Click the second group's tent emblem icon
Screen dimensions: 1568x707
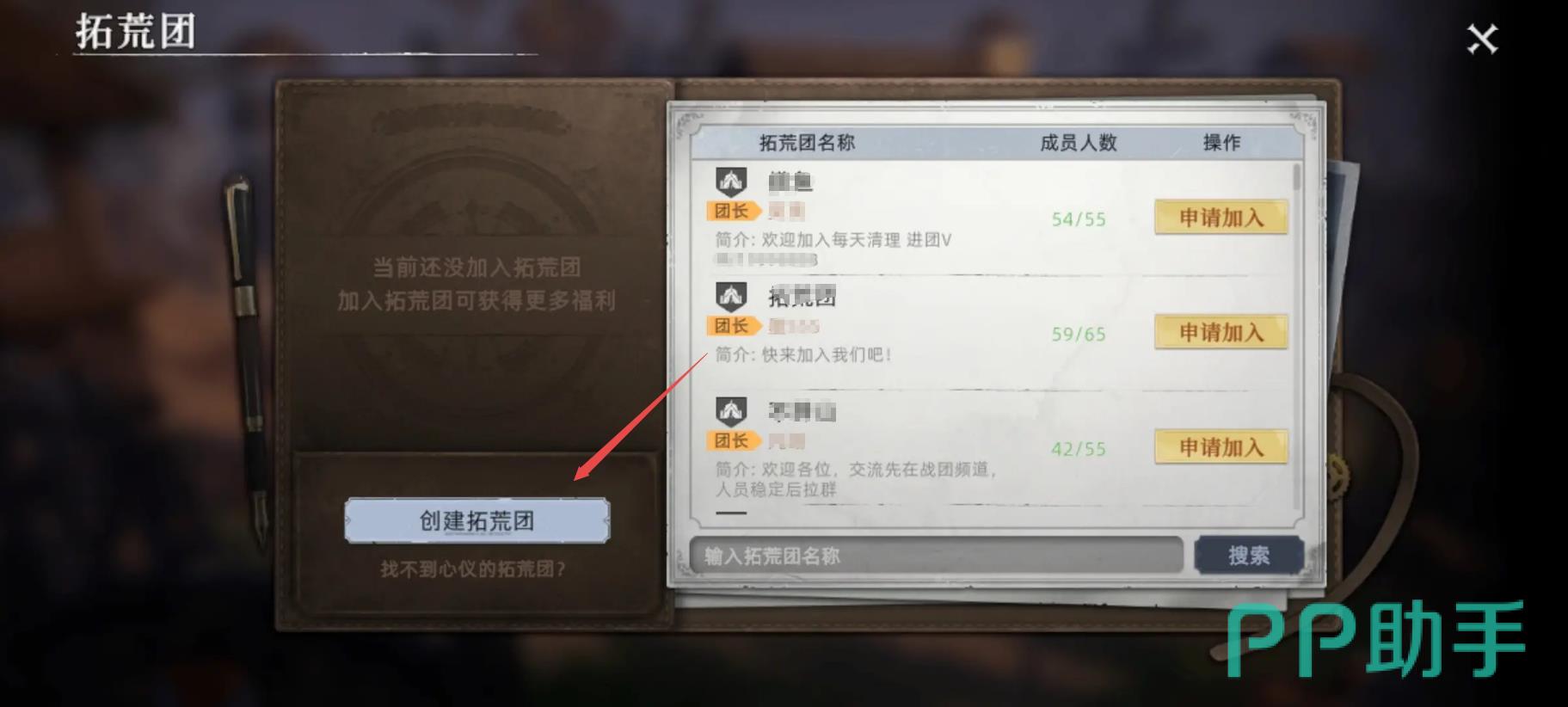pyautogui.click(x=731, y=297)
